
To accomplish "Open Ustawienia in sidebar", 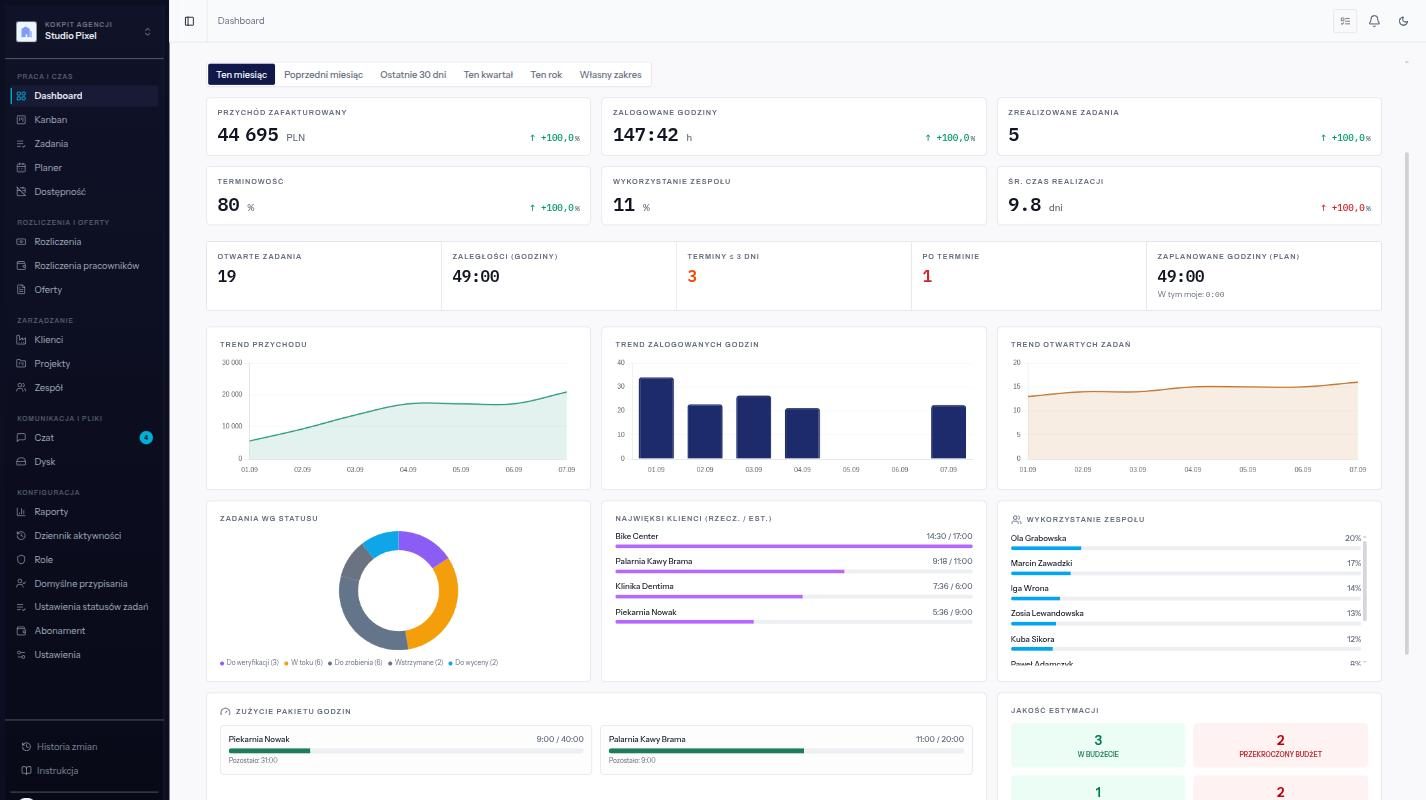I will click(x=84, y=655).
